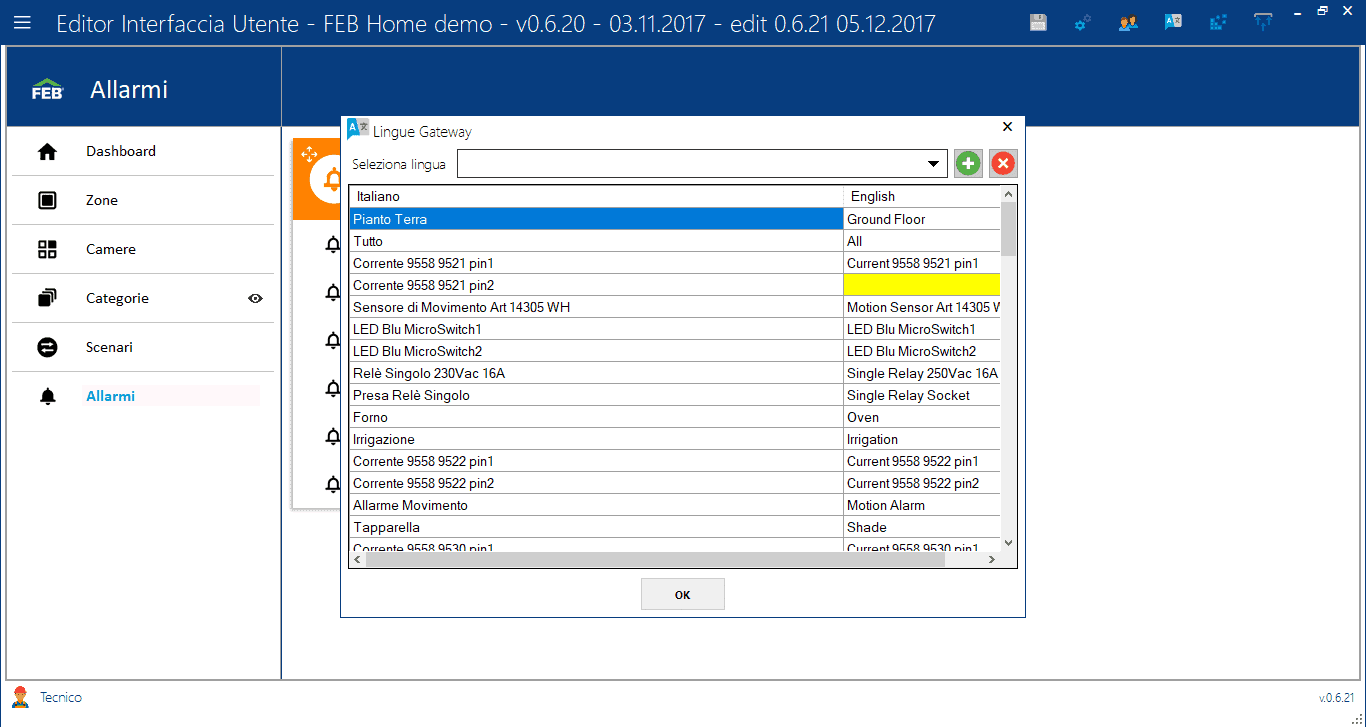Screen dimensions: 1366x727
Task: Click the FEB house logo
Action: pyautogui.click(x=47, y=89)
